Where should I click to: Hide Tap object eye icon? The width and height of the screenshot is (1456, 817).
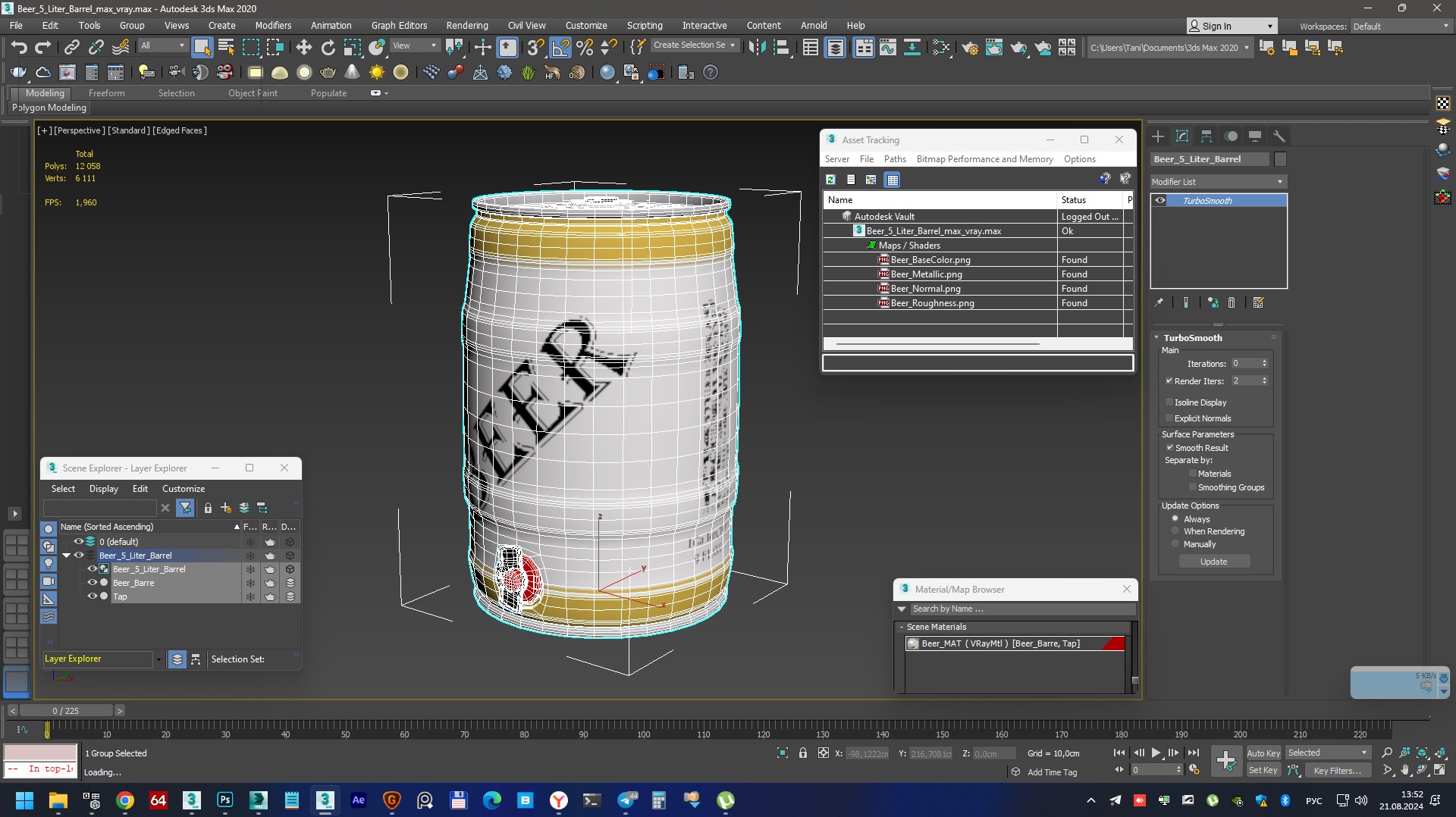93,596
